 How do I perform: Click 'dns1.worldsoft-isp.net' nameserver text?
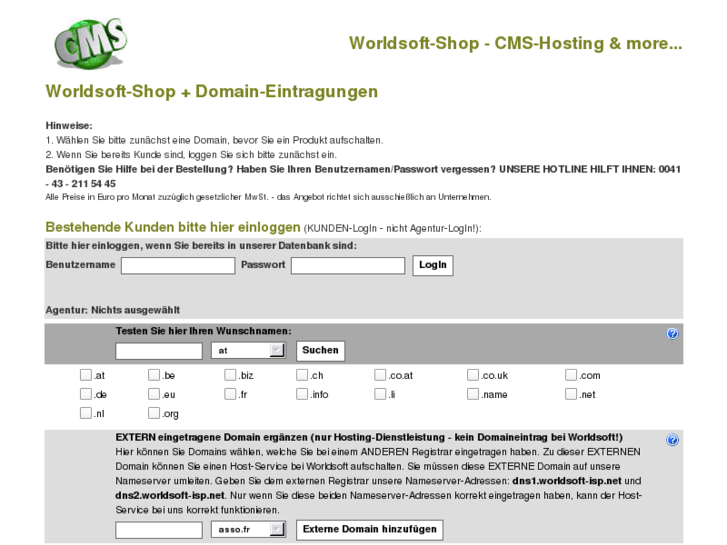[x=567, y=481]
